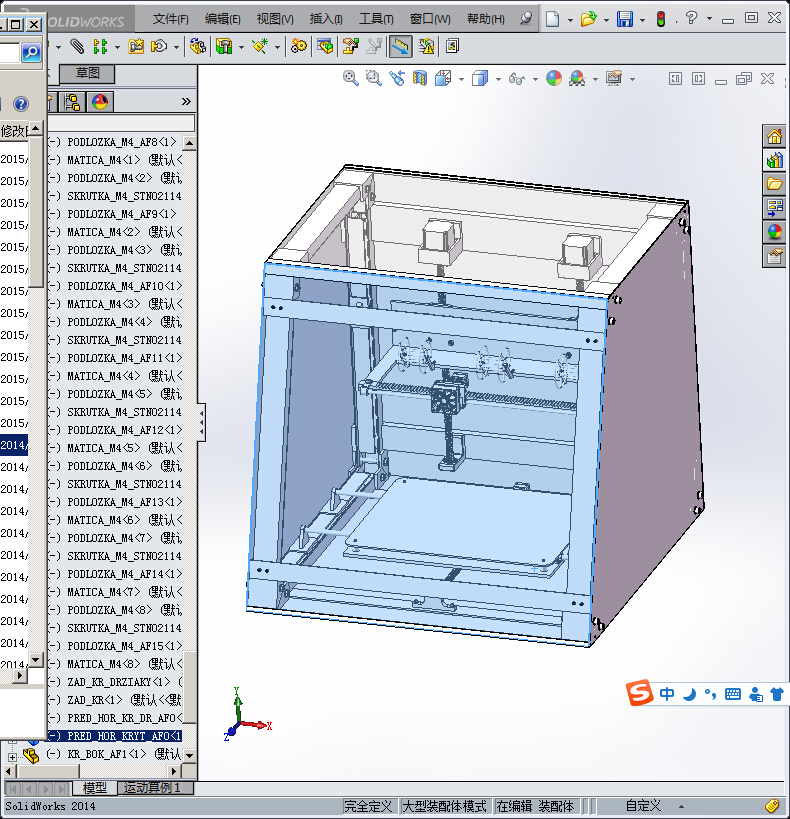
Task: Open the File Explorer folder icon in task pane
Action: (x=774, y=184)
